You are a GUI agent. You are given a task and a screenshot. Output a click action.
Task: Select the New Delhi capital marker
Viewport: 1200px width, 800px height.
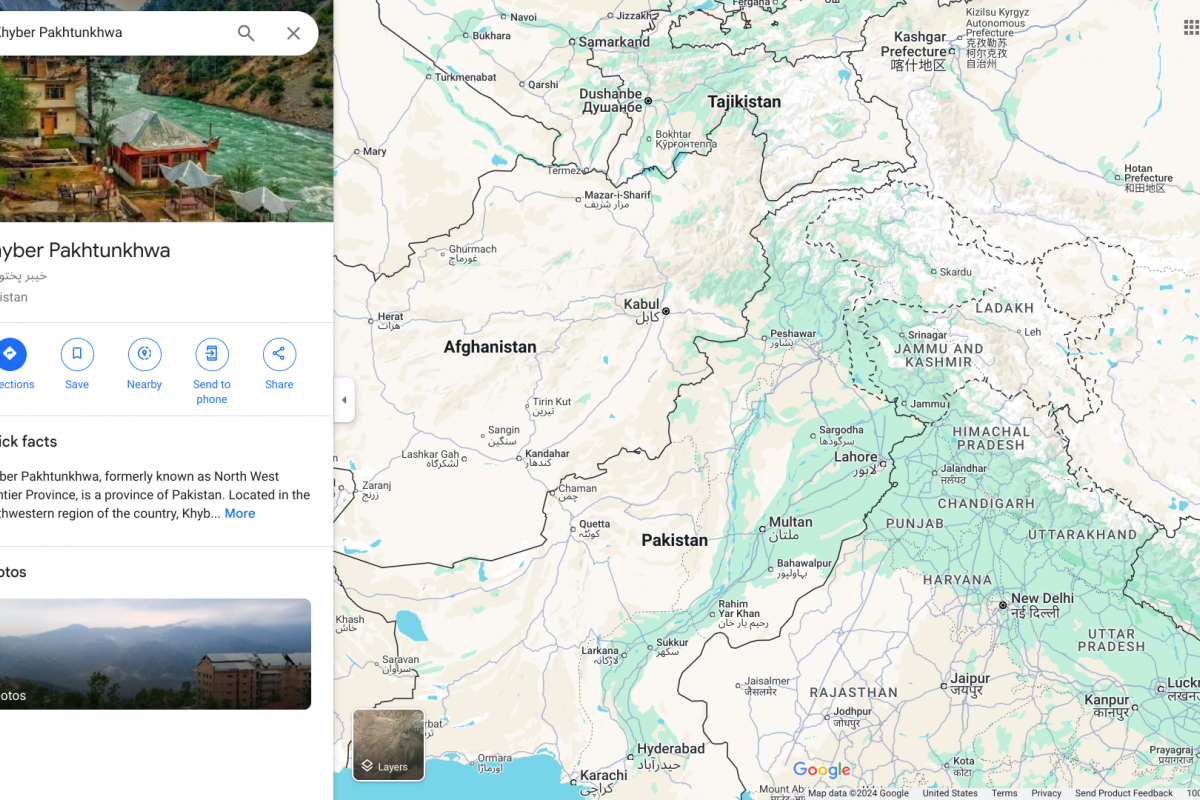tap(1003, 605)
